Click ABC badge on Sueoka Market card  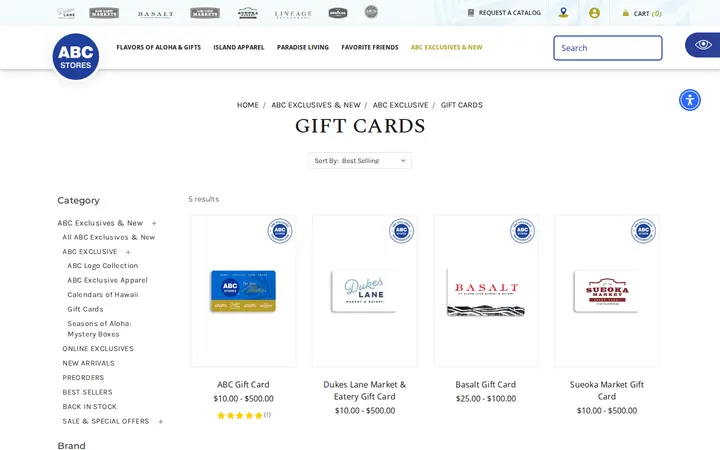click(643, 231)
